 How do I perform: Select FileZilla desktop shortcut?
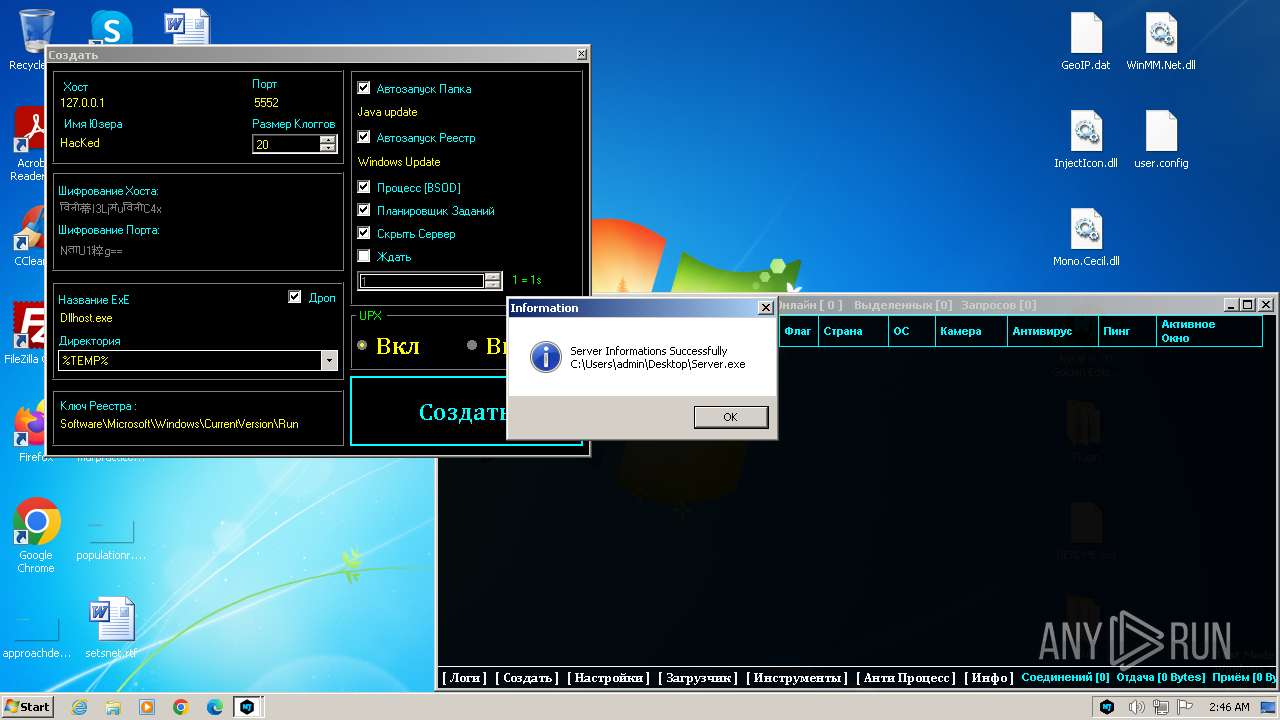coord(28,334)
